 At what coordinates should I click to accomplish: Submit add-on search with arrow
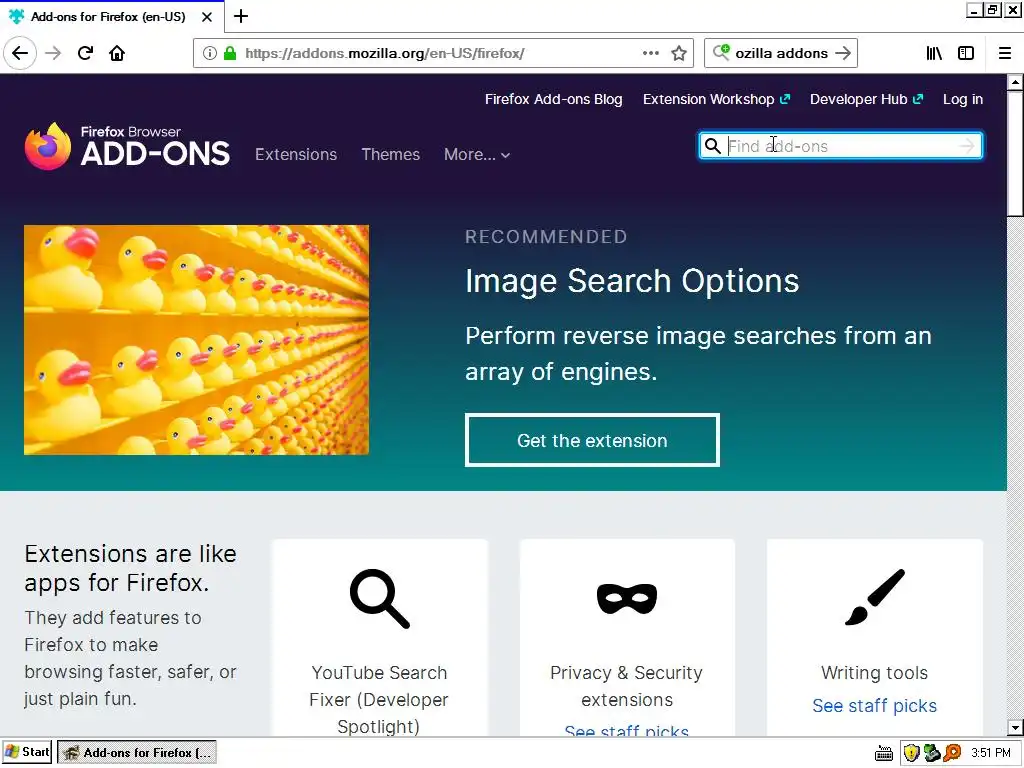tap(967, 146)
